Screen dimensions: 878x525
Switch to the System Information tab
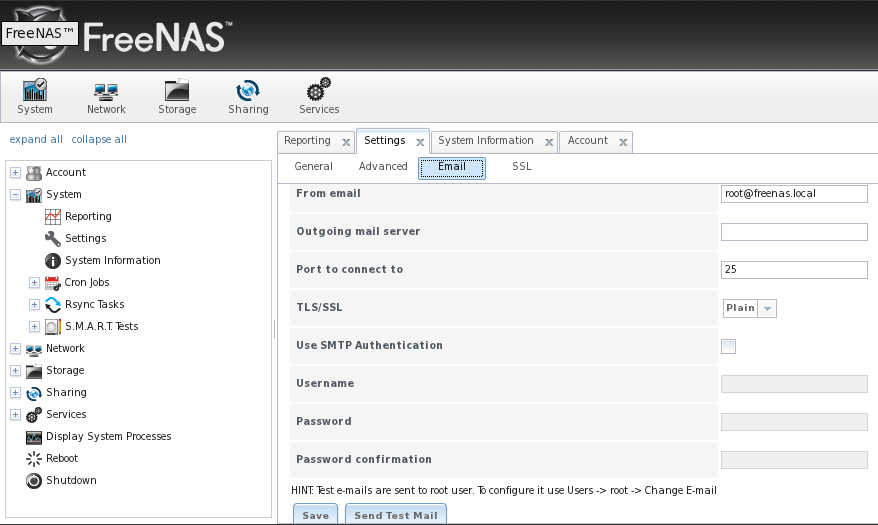485,140
